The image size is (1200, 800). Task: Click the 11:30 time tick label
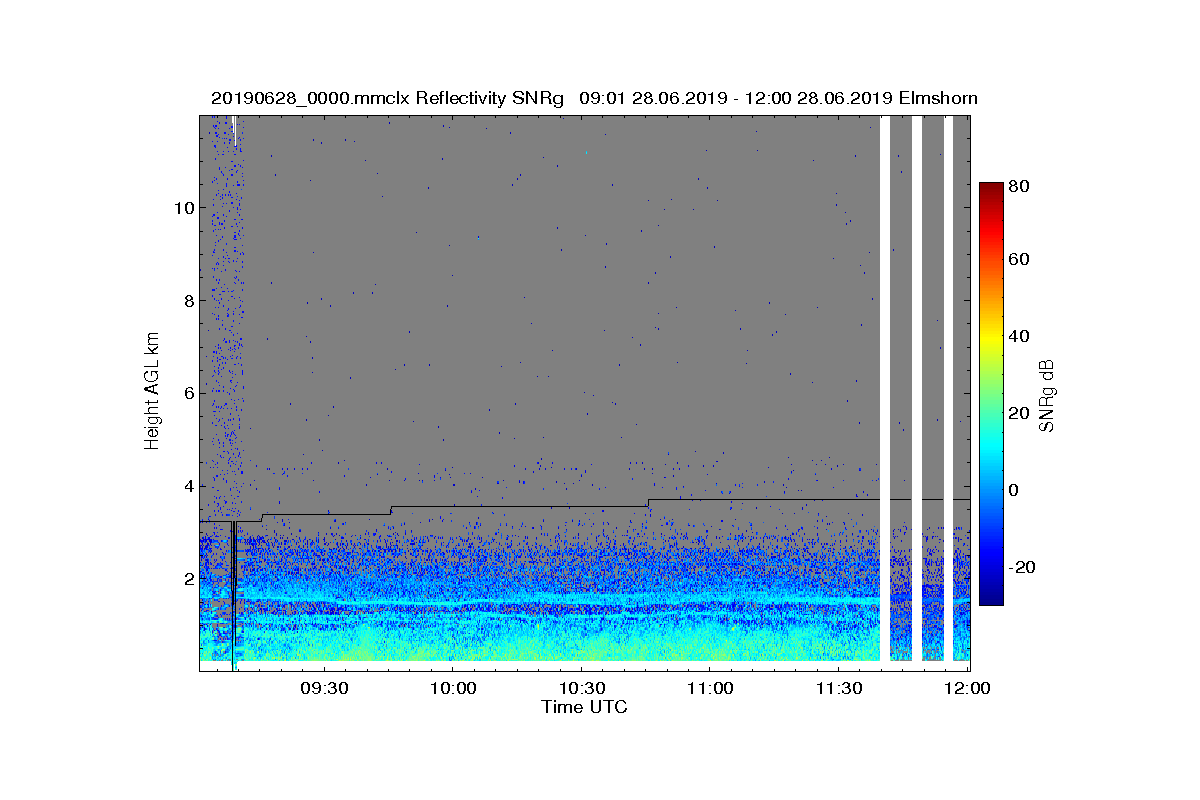838,688
